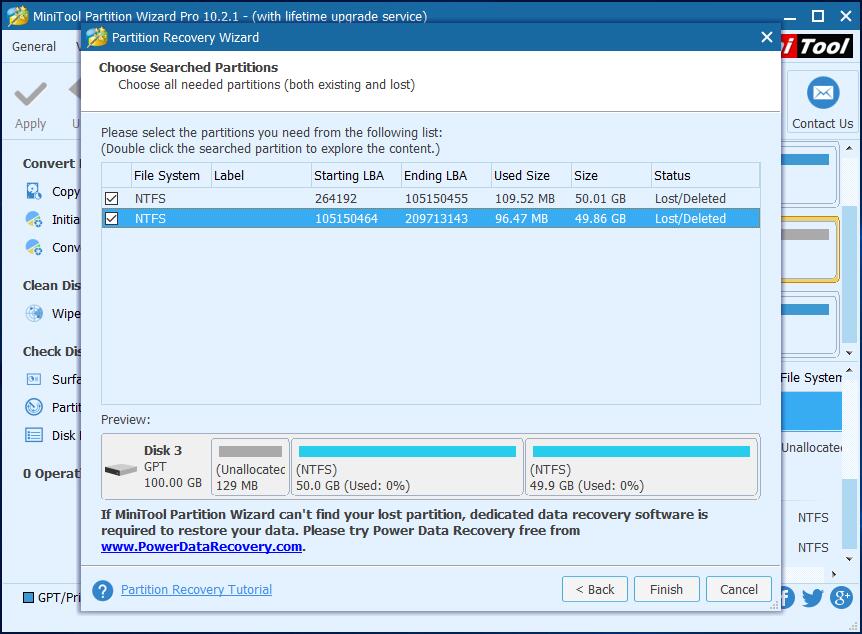
Task: Click the Twitter share icon
Action: click(x=812, y=598)
